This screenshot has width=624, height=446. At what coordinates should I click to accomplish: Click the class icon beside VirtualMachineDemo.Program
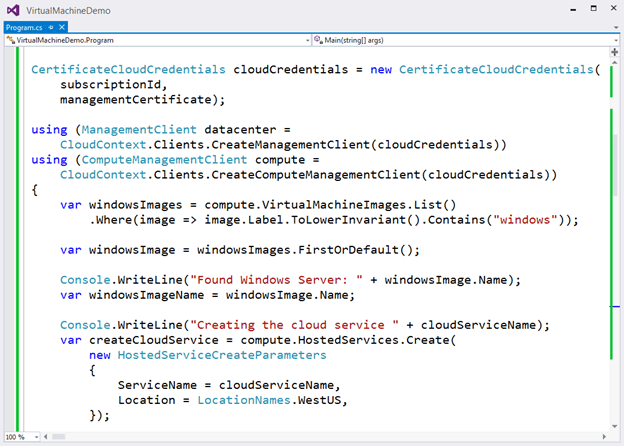click(x=10, y=40)
